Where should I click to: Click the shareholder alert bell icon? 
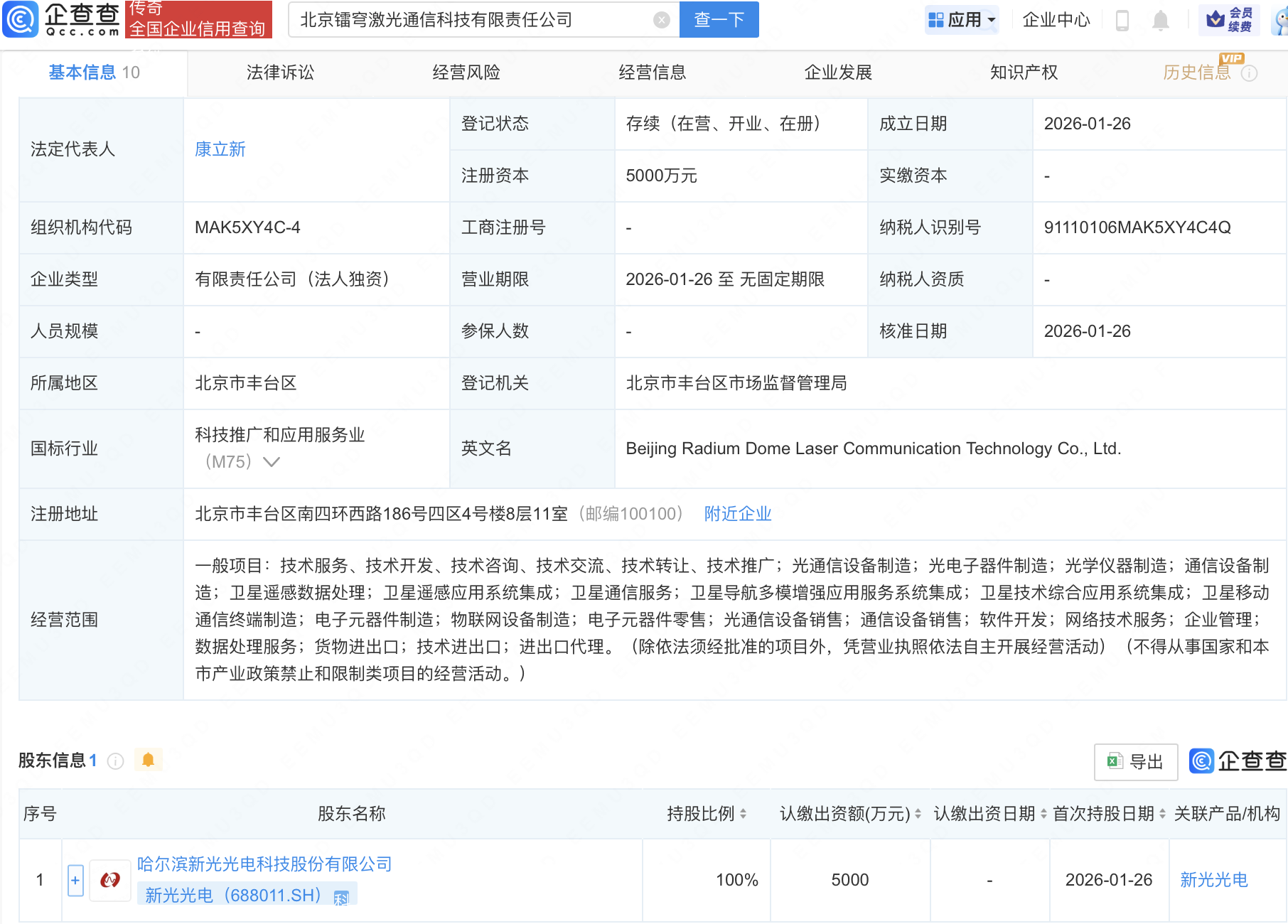(148, 760)
